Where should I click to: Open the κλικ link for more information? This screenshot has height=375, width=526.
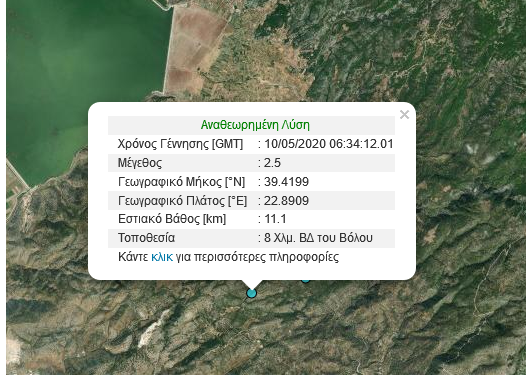point(162,257)
